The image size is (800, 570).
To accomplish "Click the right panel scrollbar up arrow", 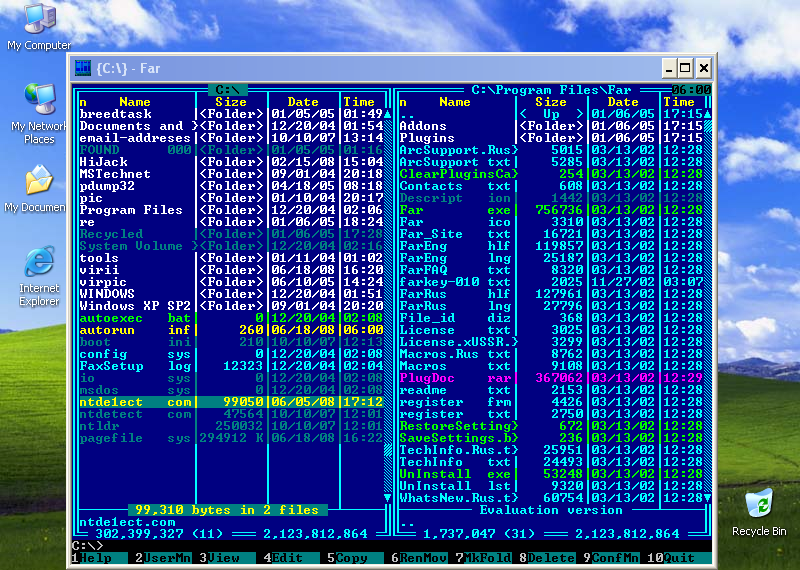I will pos(707,114).
